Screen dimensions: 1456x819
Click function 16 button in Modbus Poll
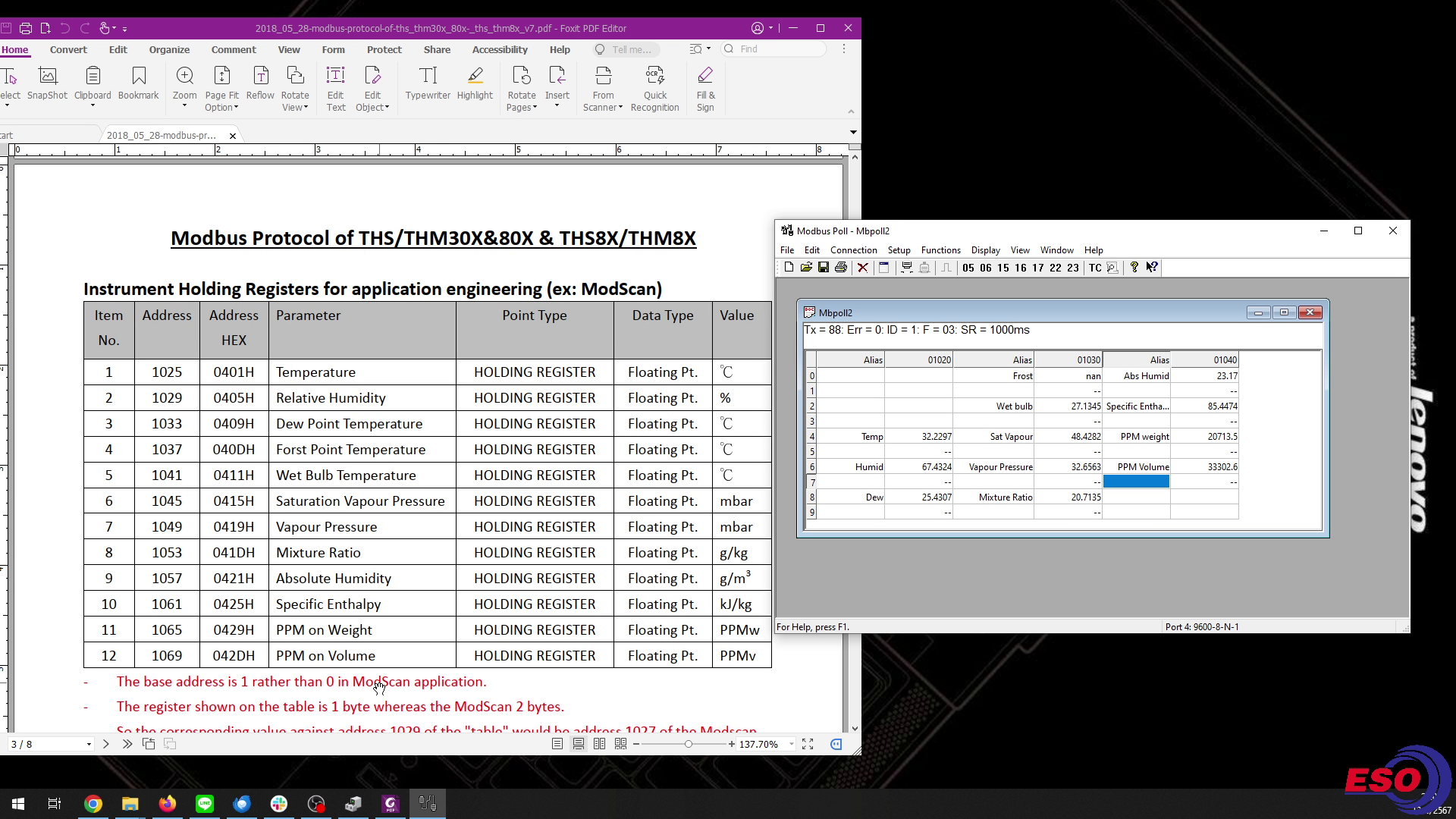point(1021,268)
